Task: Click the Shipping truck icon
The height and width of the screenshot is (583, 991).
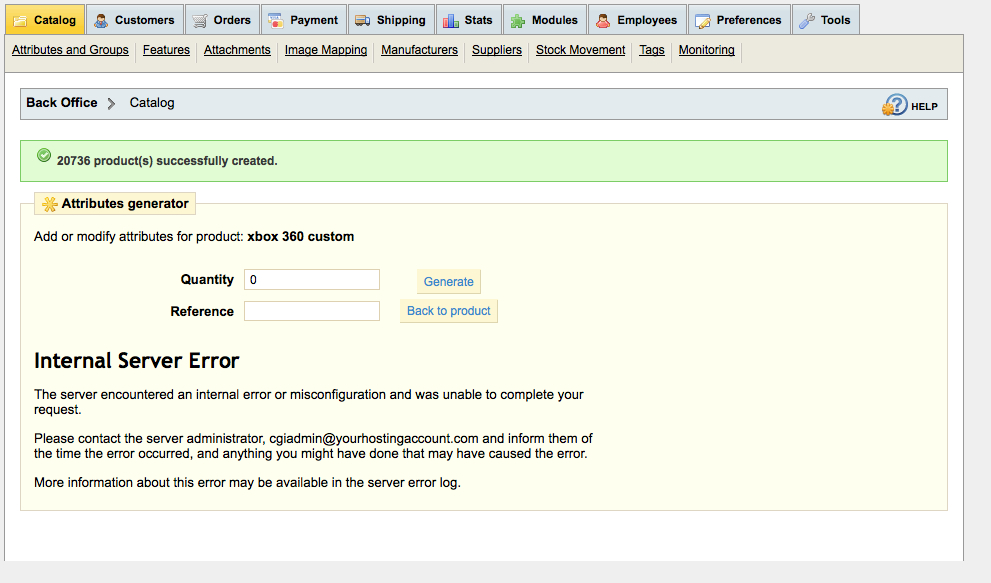Action: pyautogui.click(x=362, y=21)
